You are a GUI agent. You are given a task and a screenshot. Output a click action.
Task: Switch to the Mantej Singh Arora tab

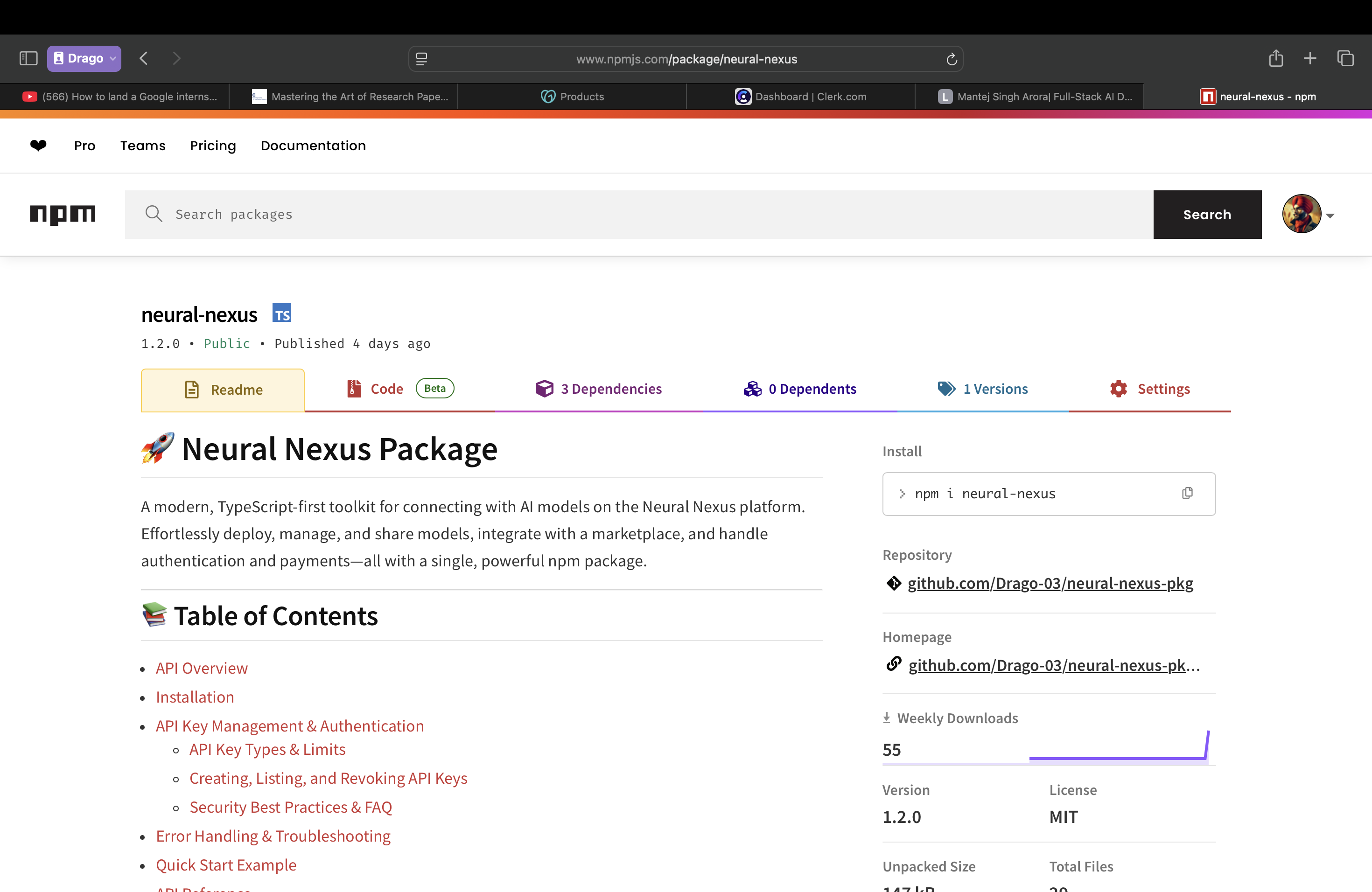(x=1029, y=96)
